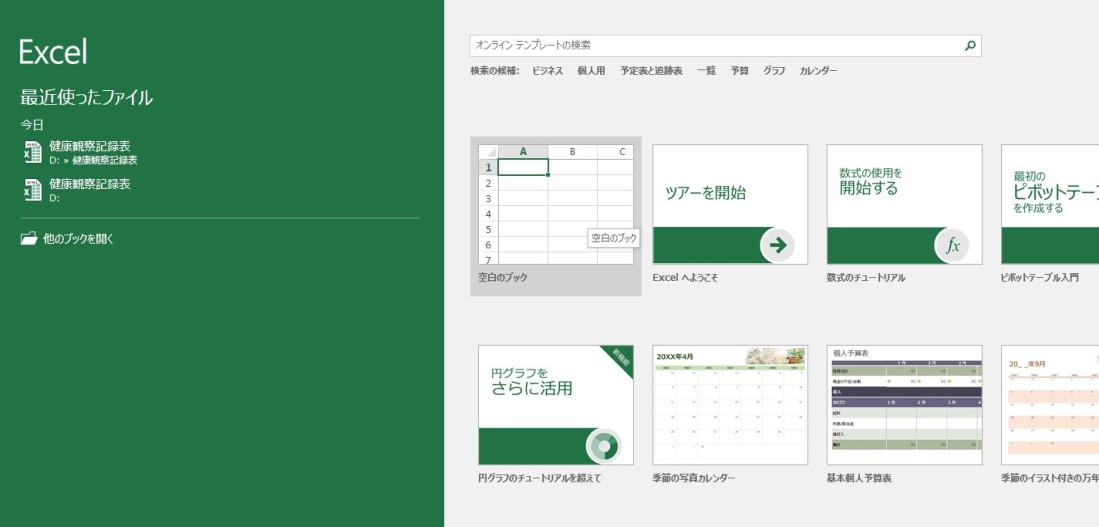Open the 季節の写真カレンダー template

(730, 404)
